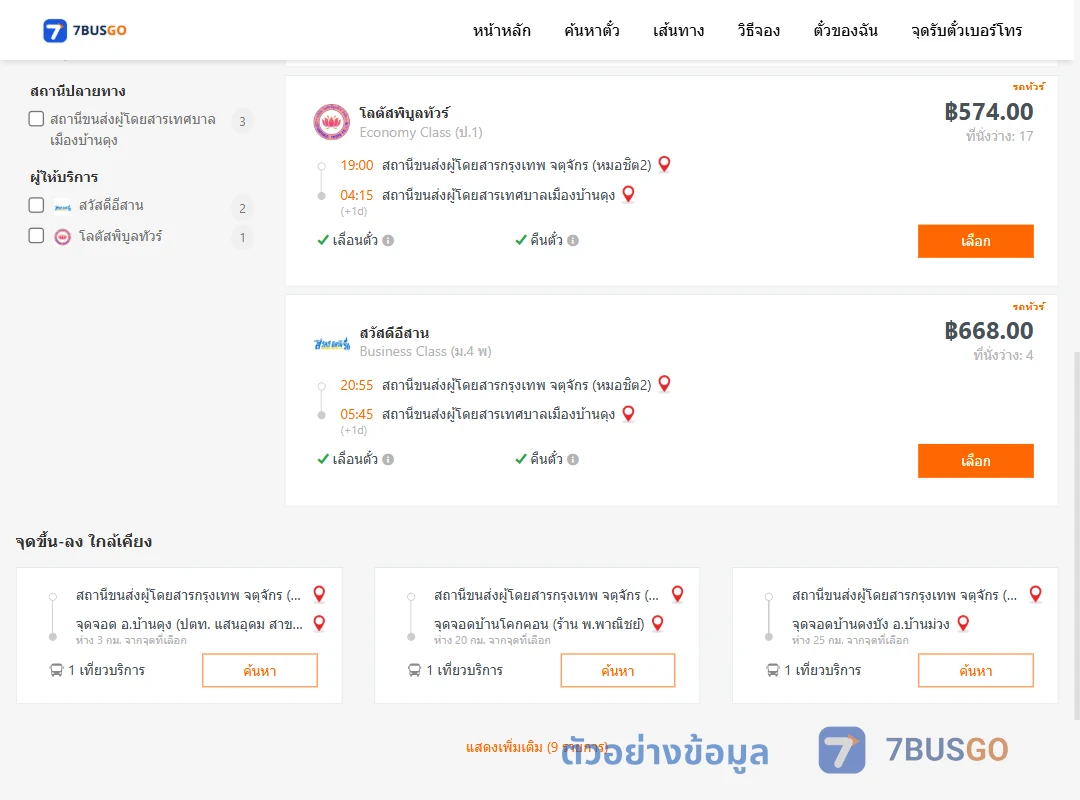Click สวัสดีอีสาน logo in operator filter
The height and width of the screenshot is (800, 1080).
click(x=63, y=206)
